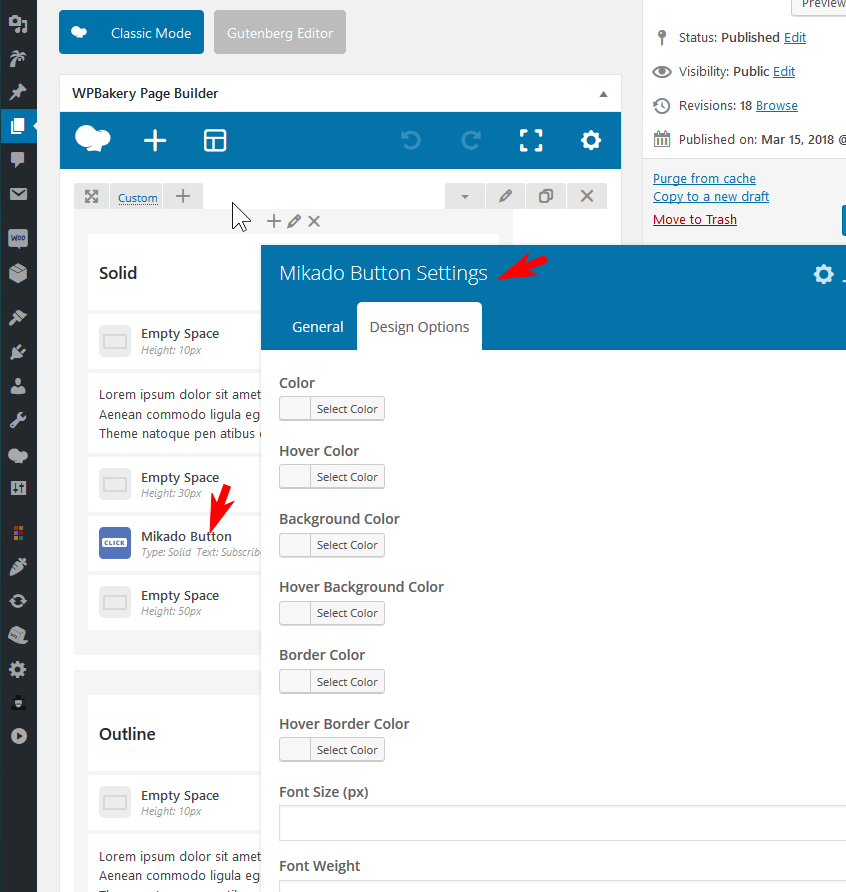The width and height of the screenshot is (846, 892).
Task: Click the play circle sidebar icon
Action: click(x=18, y=736)
